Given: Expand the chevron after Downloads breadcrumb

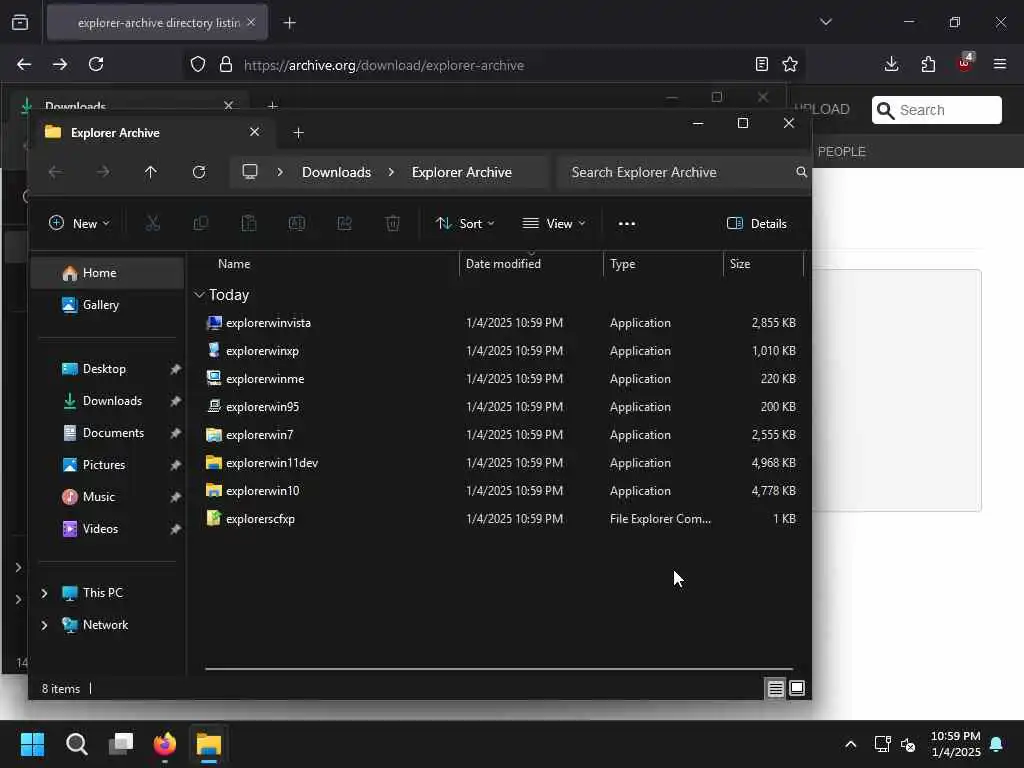Looking at the screenshot, I should 391,172.
